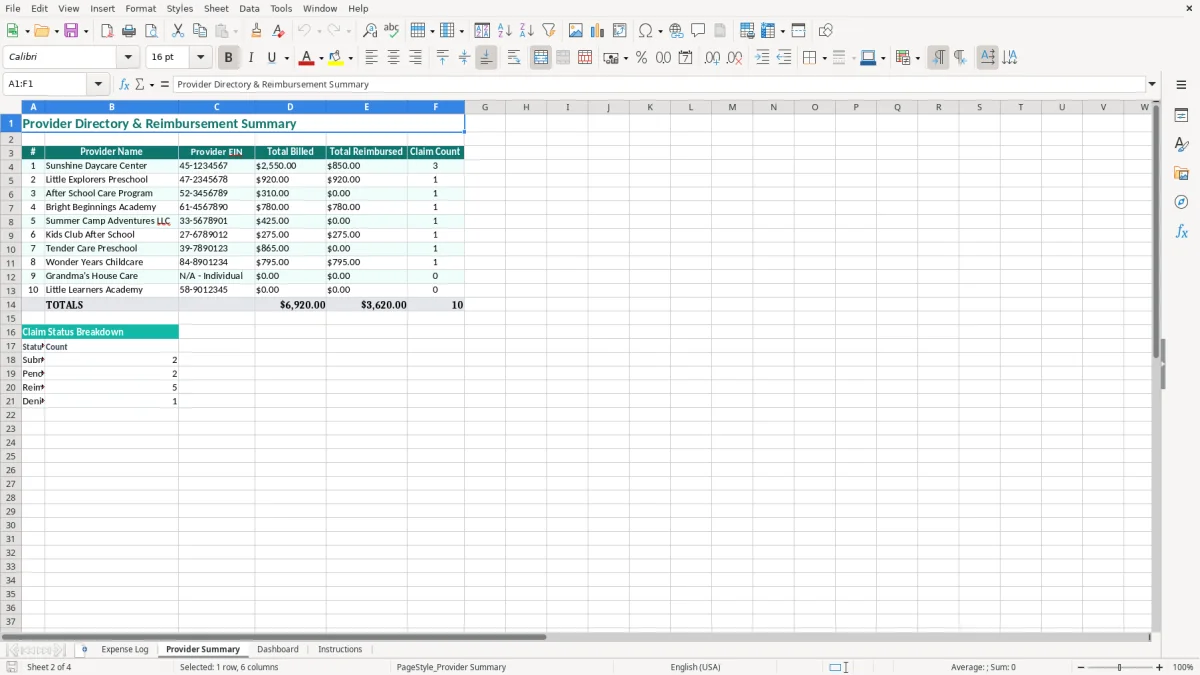Toggle Wrap Text
This screenshot has height=675, width=1200.
[514, 58]
